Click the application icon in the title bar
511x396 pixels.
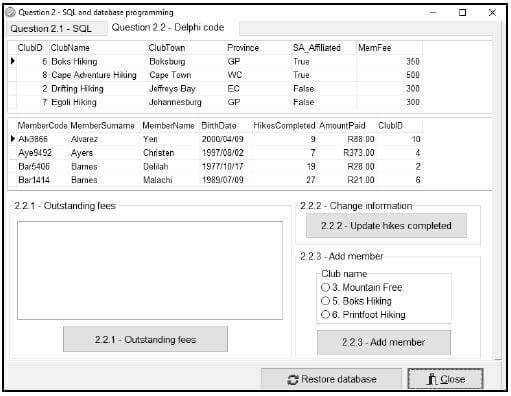pos(11,12)
